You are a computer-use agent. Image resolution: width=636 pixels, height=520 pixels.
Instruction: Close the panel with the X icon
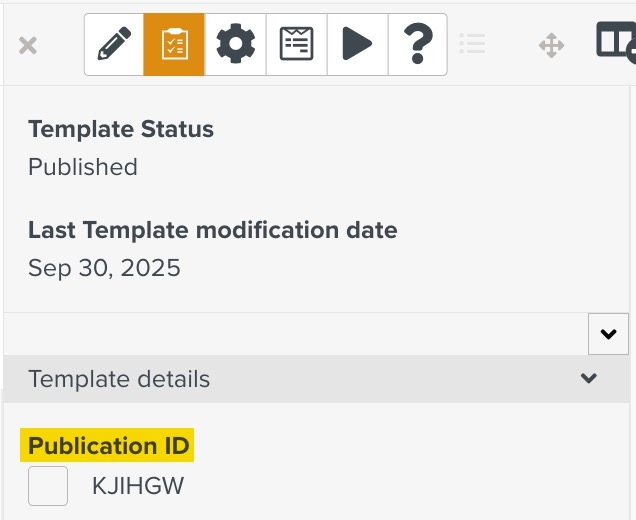point(28,45)
